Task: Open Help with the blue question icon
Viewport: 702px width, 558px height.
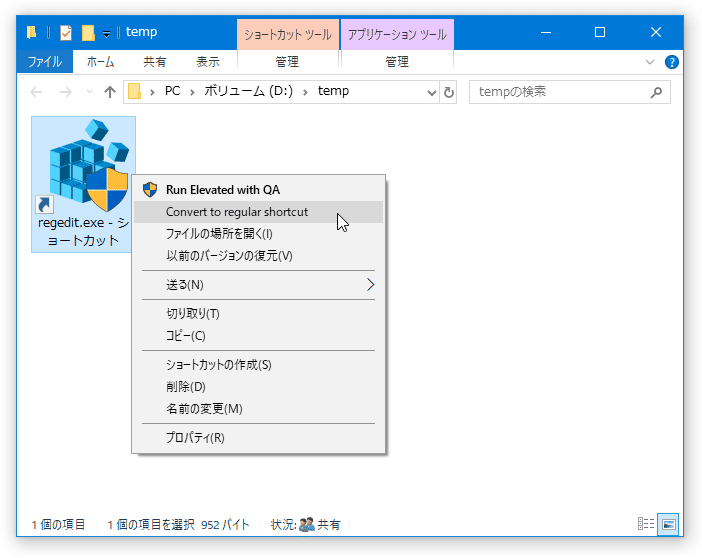Action: click(671, 62)
